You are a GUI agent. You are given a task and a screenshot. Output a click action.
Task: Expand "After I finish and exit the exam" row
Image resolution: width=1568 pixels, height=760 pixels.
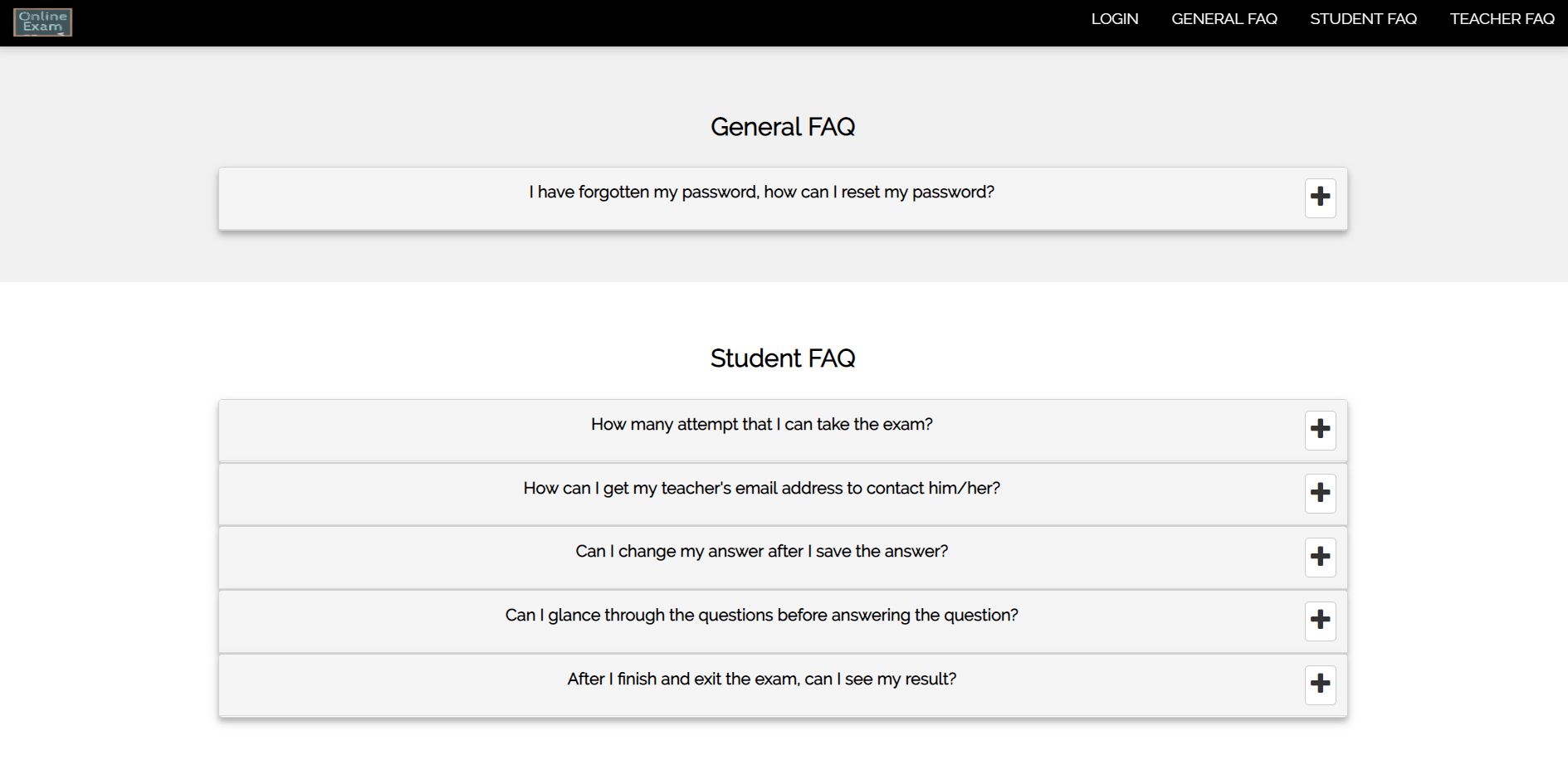click(x=761, y=680)
